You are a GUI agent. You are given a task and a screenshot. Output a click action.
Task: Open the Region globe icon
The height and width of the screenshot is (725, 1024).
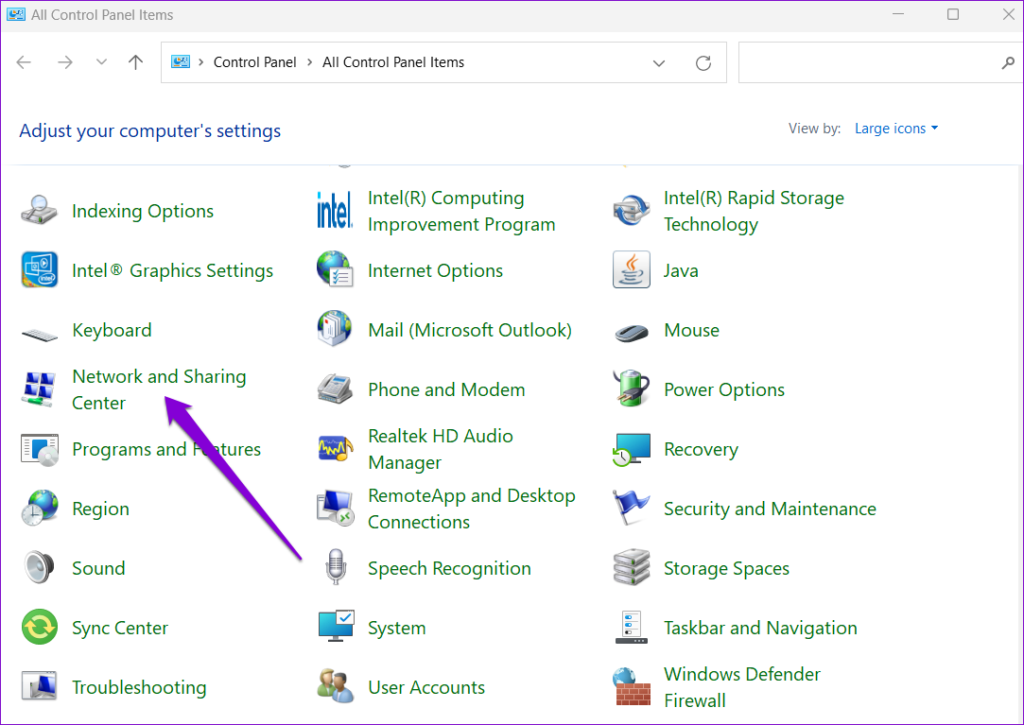(x=39, y=508)
